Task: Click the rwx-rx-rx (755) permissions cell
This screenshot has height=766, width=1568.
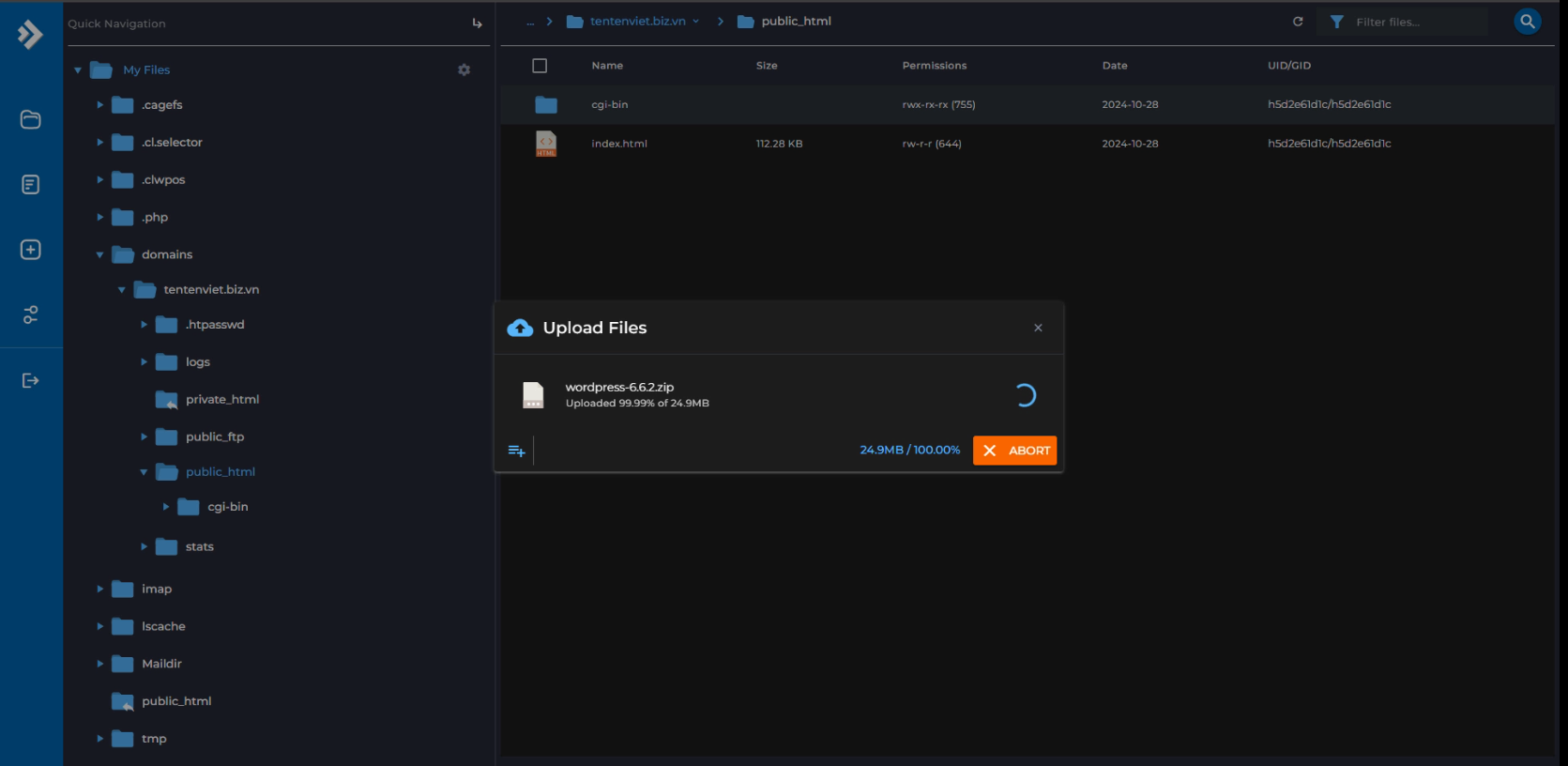Action: pos(938,104)
